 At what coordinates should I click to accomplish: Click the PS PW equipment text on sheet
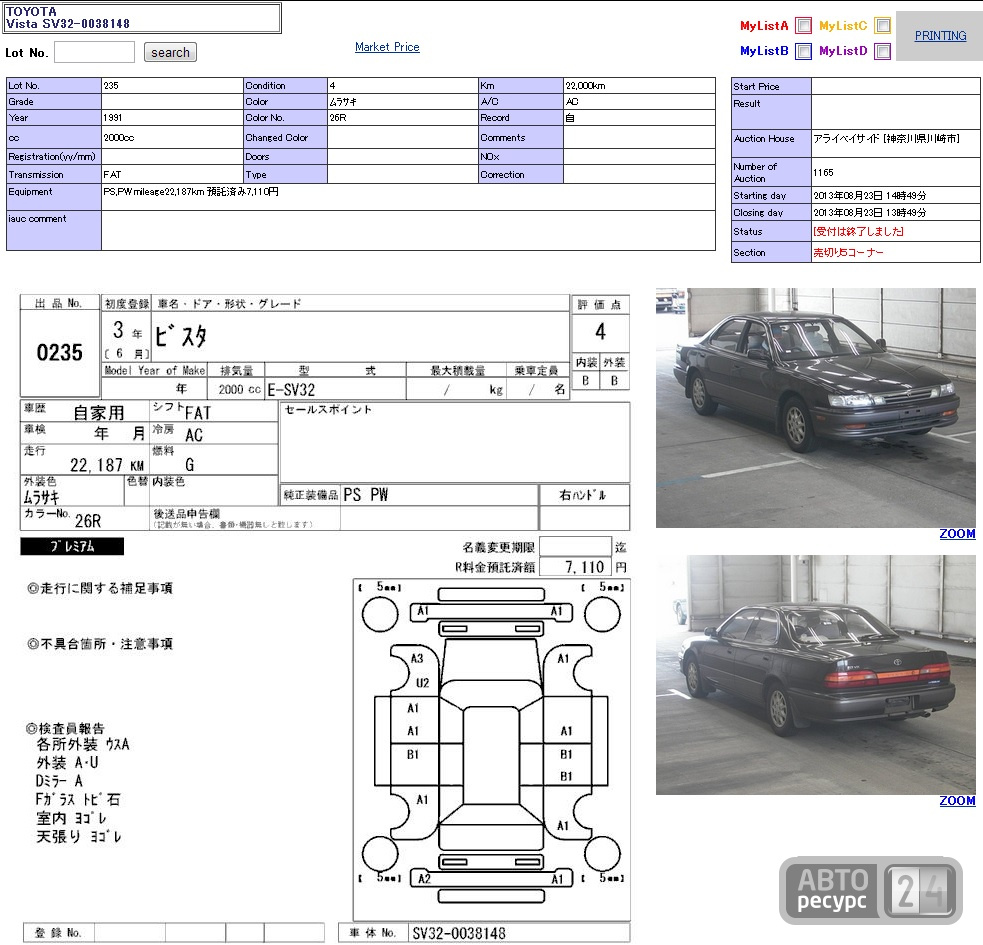pyautogui.click(x=365, y=495)
